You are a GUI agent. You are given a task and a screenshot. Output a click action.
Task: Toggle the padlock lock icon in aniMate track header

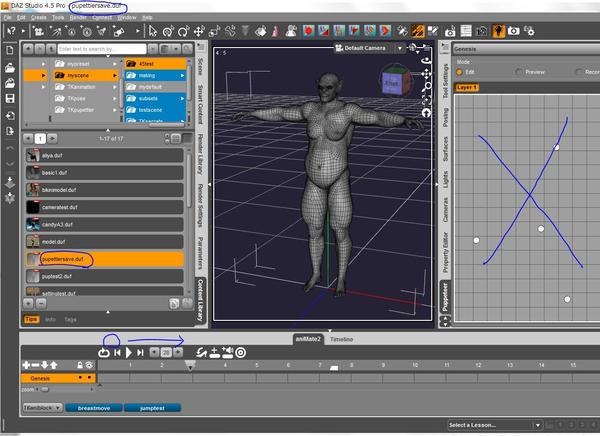[80, 365]
